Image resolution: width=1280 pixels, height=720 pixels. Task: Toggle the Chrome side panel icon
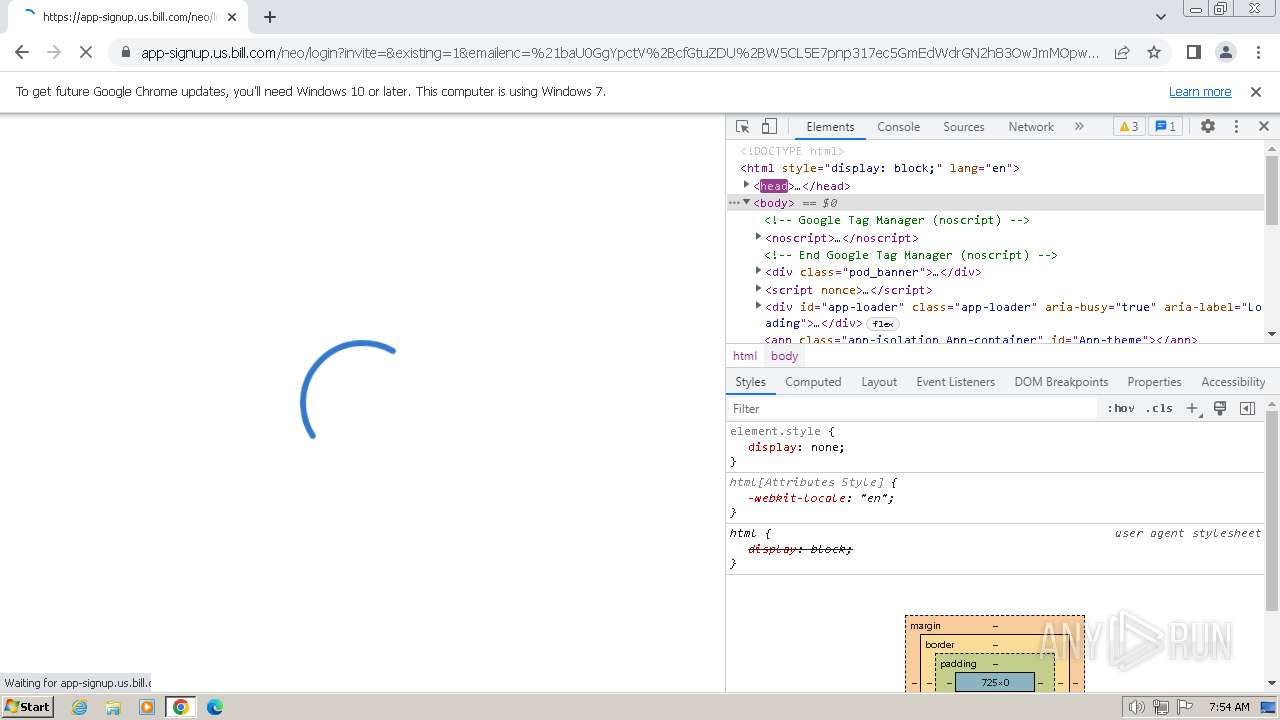(x=1193, y=52)
